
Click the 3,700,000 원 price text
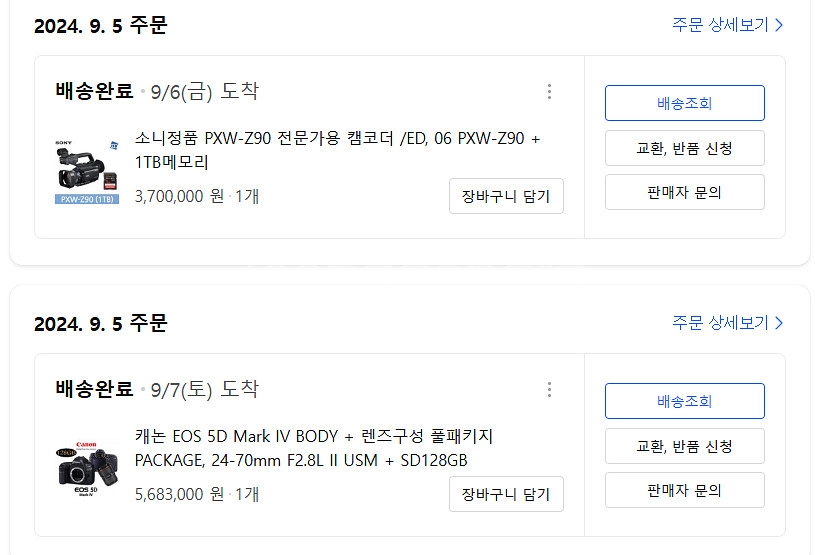pyautogui.click(x=179, y=196)
